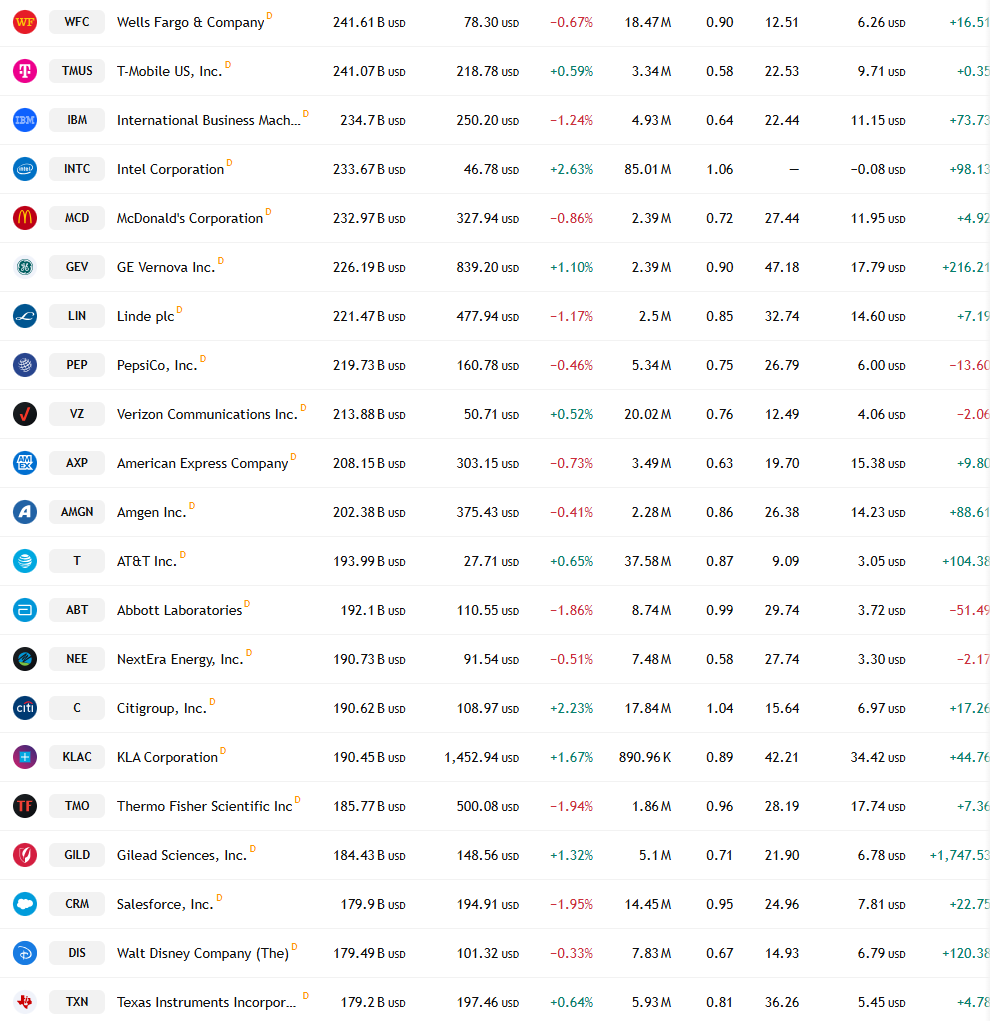Select GE Vernova P/E 47.18
The width and height of the screenshot is (990, 1021).
pos(782,268)
